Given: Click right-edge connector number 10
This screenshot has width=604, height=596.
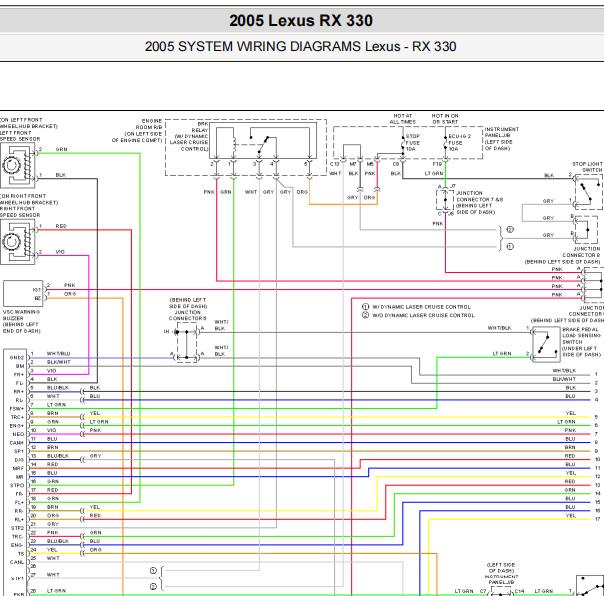Looking at the screenshot, I should (x=597, y=459).
